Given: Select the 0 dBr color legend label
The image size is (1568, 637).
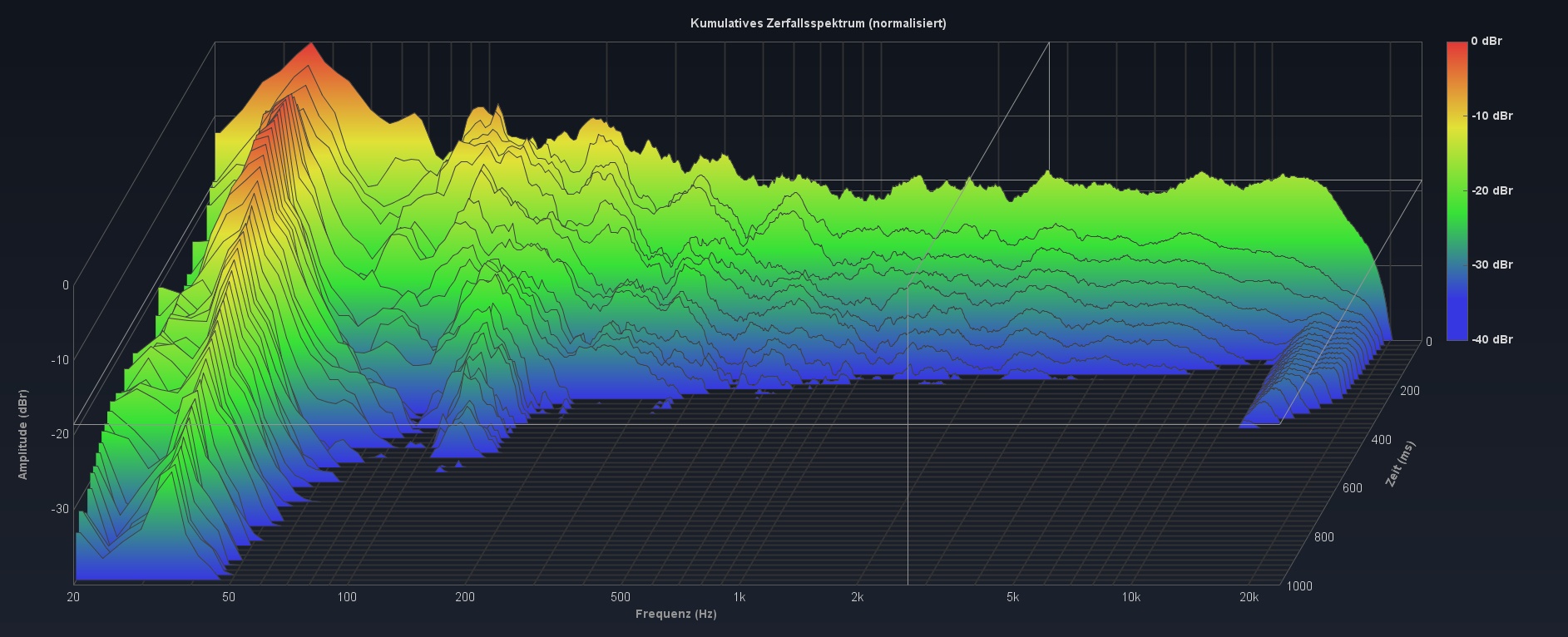Looking at the screenshot, I should click(x=1486, y=41).
